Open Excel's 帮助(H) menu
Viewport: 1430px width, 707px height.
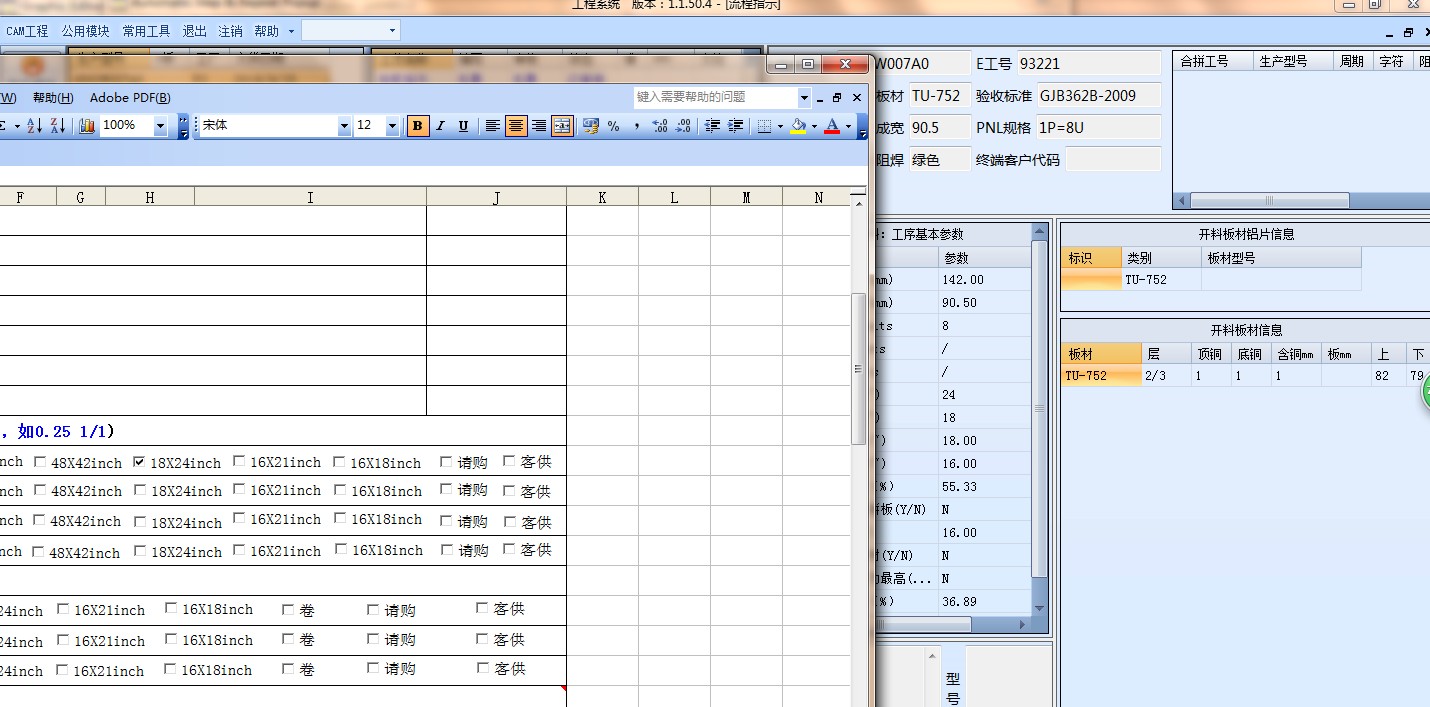coord(53,98)
